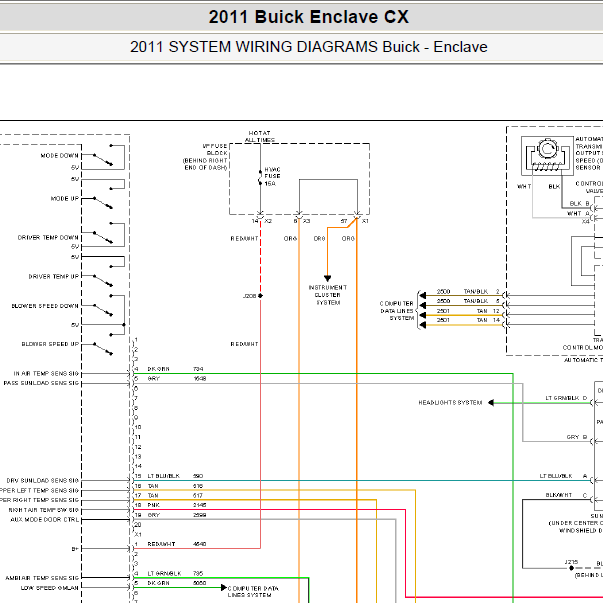Select circuit number 4640 on RED/WHT wire
The width and height of the screenshot is (603, 603).
[x=200, y=544]
